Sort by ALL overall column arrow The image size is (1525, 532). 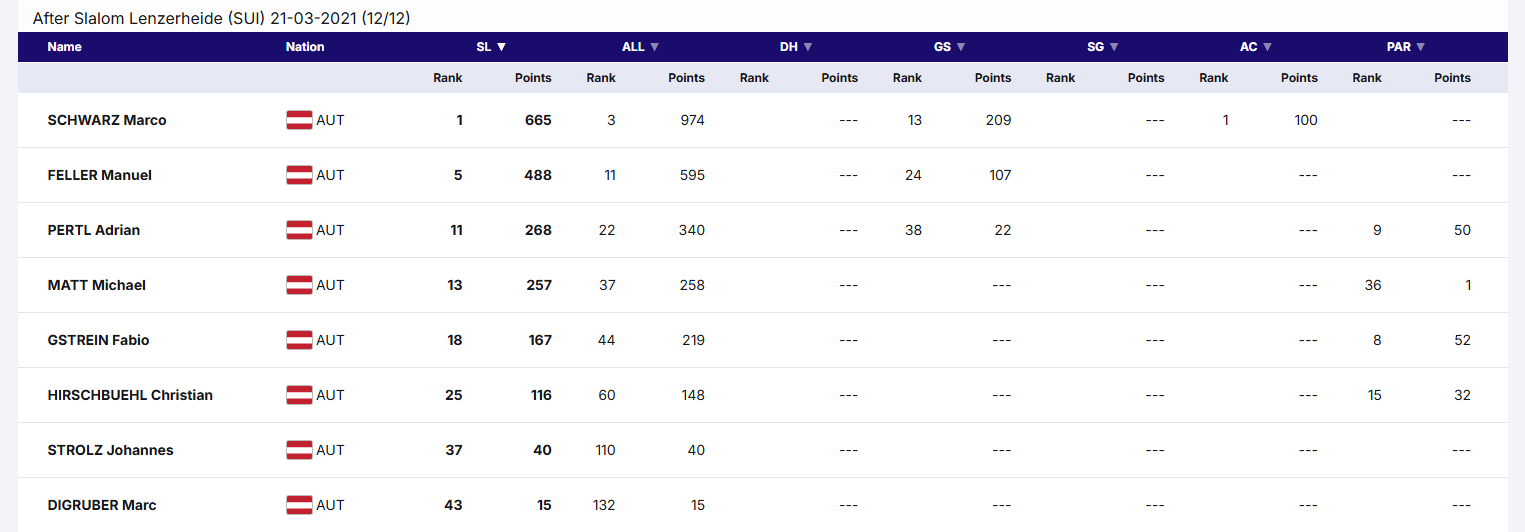click(655, 47)
